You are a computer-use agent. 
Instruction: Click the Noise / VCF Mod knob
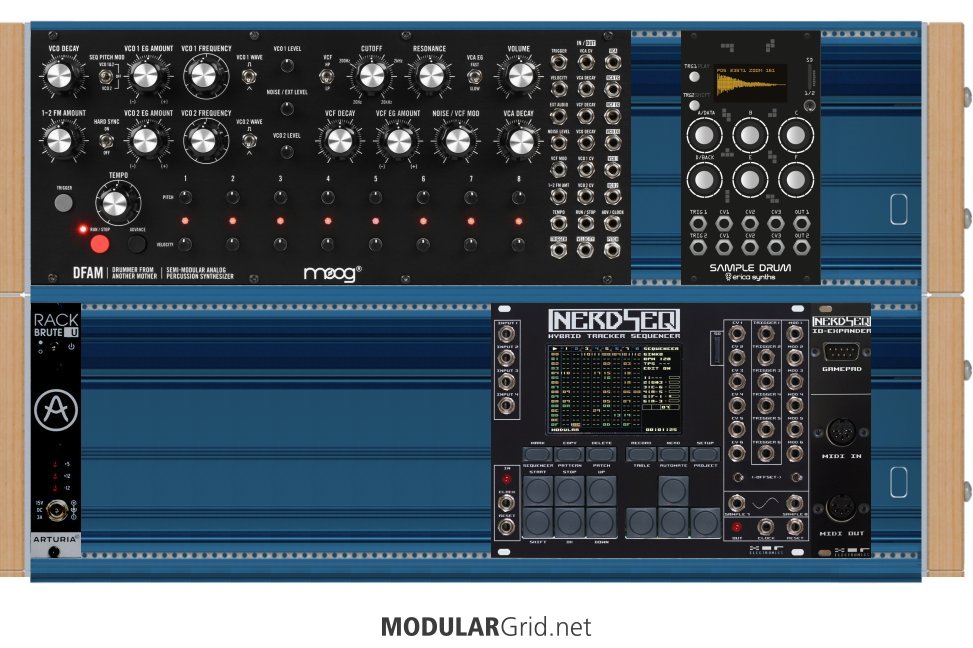457,141
